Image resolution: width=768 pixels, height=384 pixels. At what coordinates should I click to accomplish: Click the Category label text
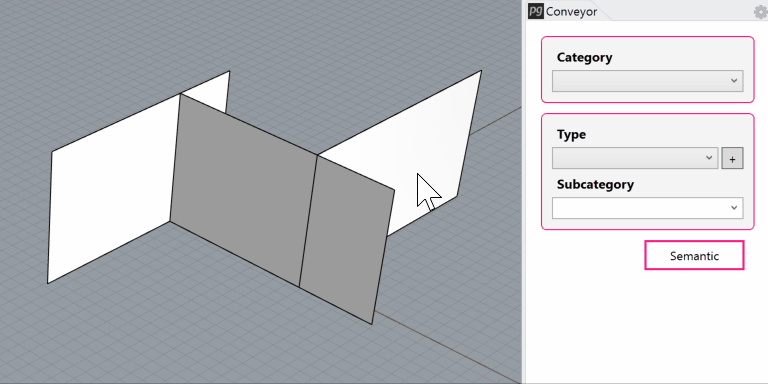click(x=584, y=57)
